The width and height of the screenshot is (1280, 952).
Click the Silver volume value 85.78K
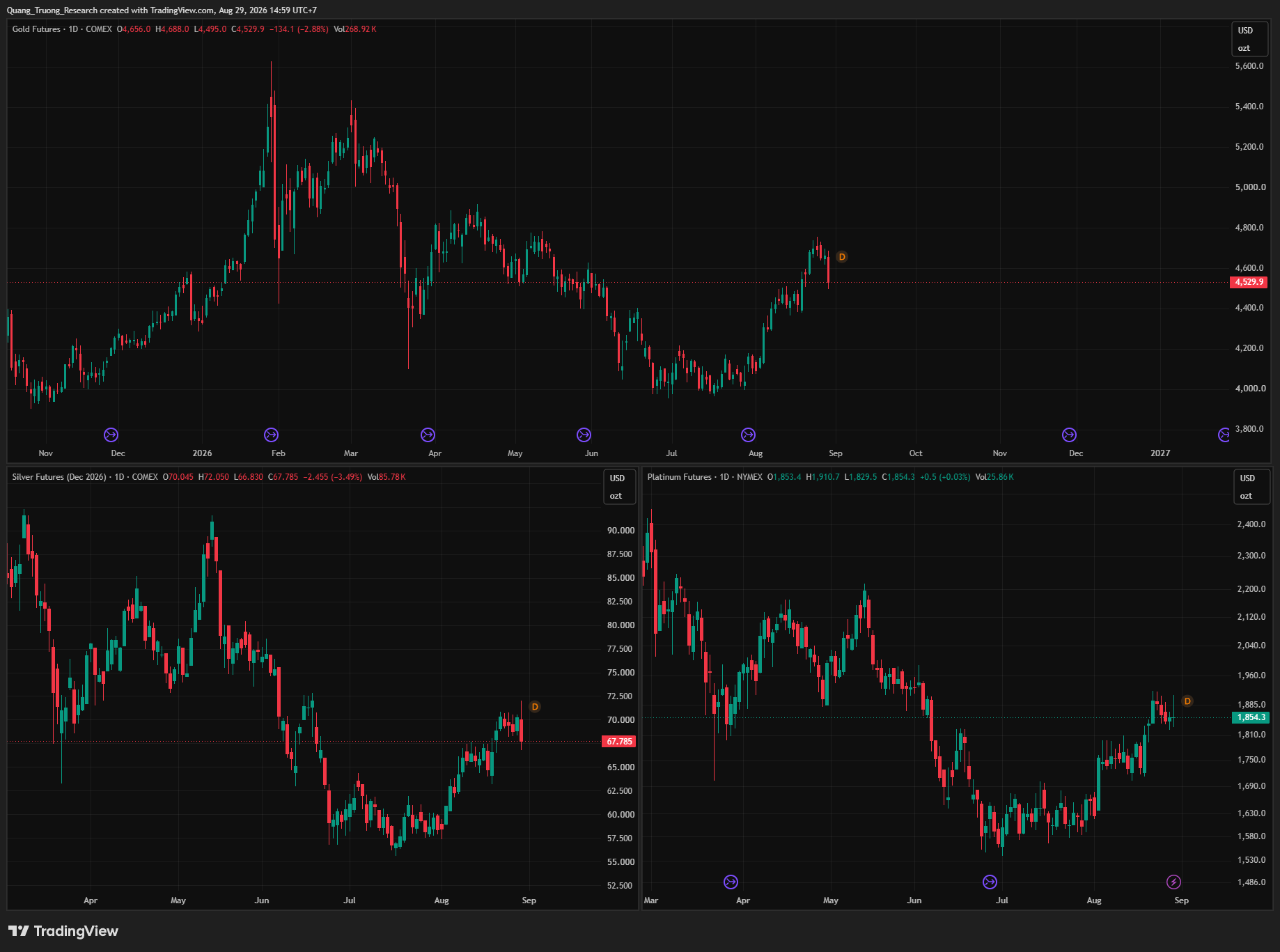[x=392, y=477]
